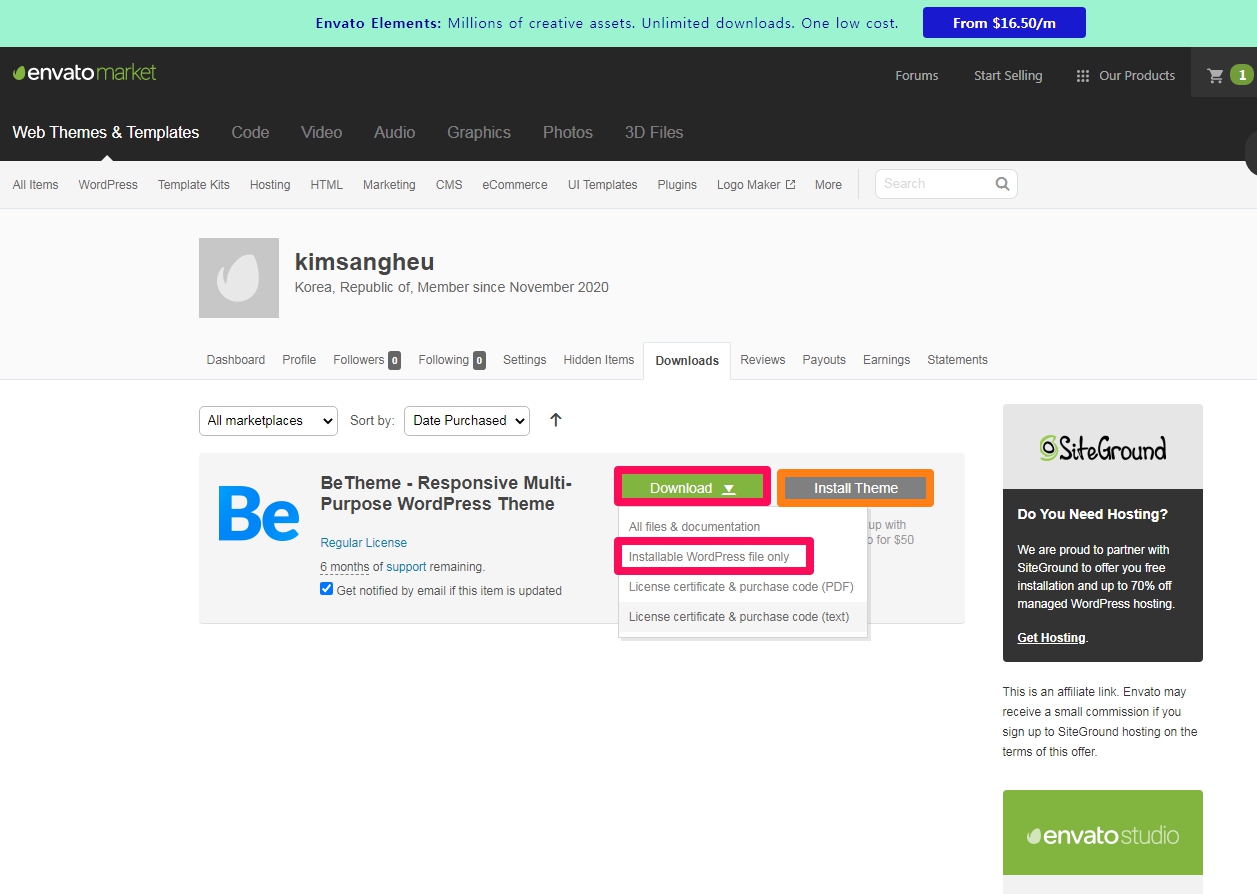Open CMS in sub-navigation

449,185
